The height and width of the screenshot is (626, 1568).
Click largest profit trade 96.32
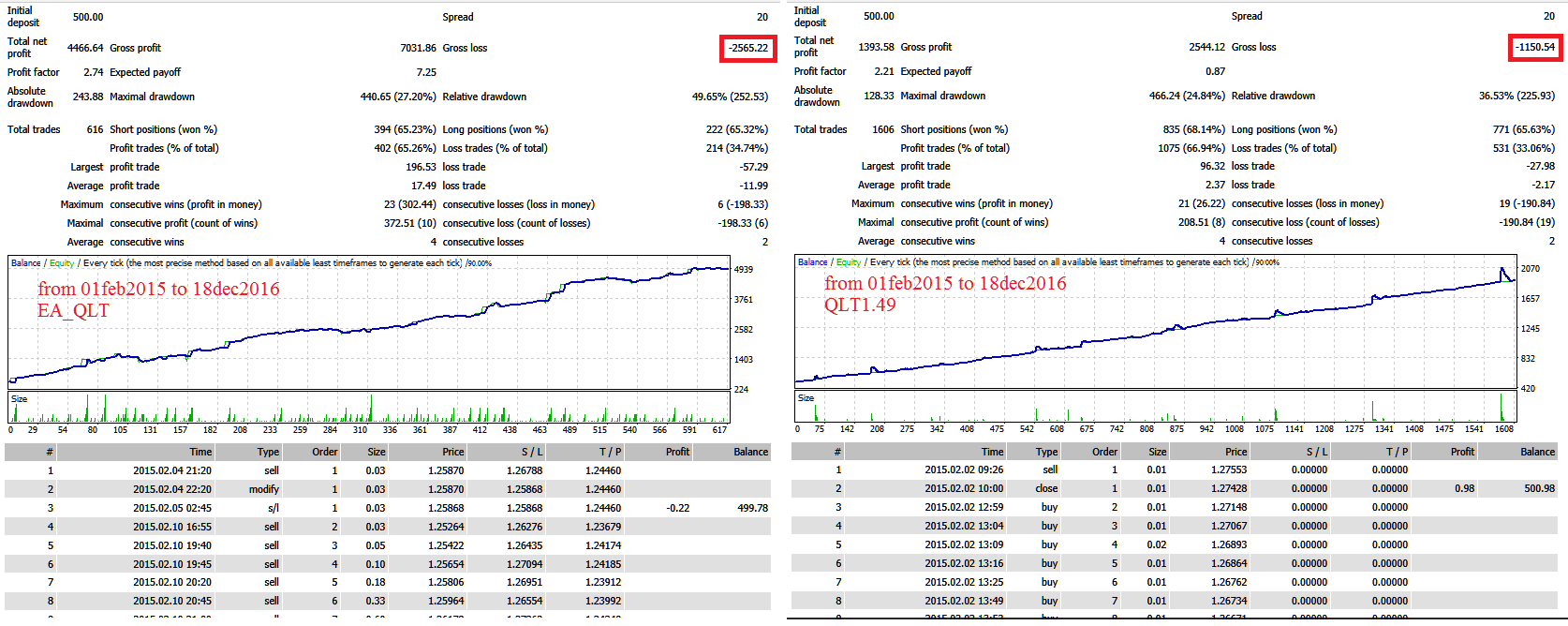click(x=1212, y=166)
